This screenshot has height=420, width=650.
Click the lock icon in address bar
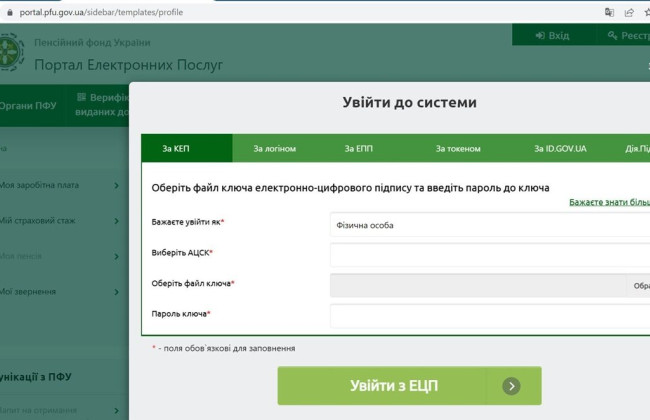[x=10, y=12]
